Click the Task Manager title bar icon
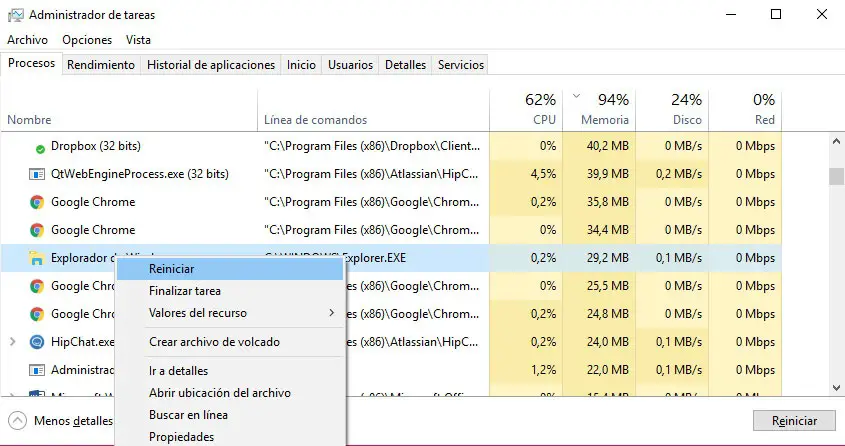This screenshot has height=446, width=845. 16,15
